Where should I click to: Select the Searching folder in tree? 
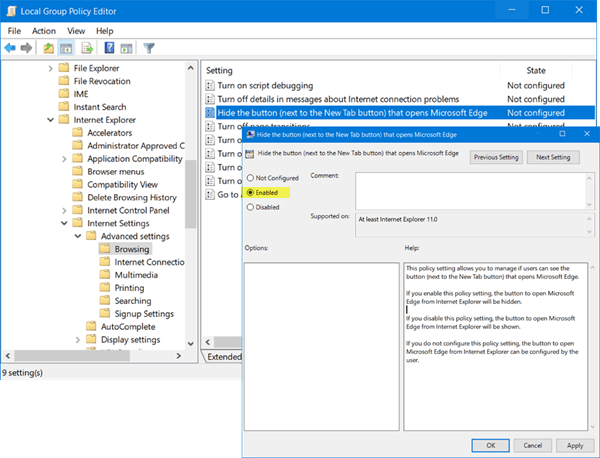[133, 301]
